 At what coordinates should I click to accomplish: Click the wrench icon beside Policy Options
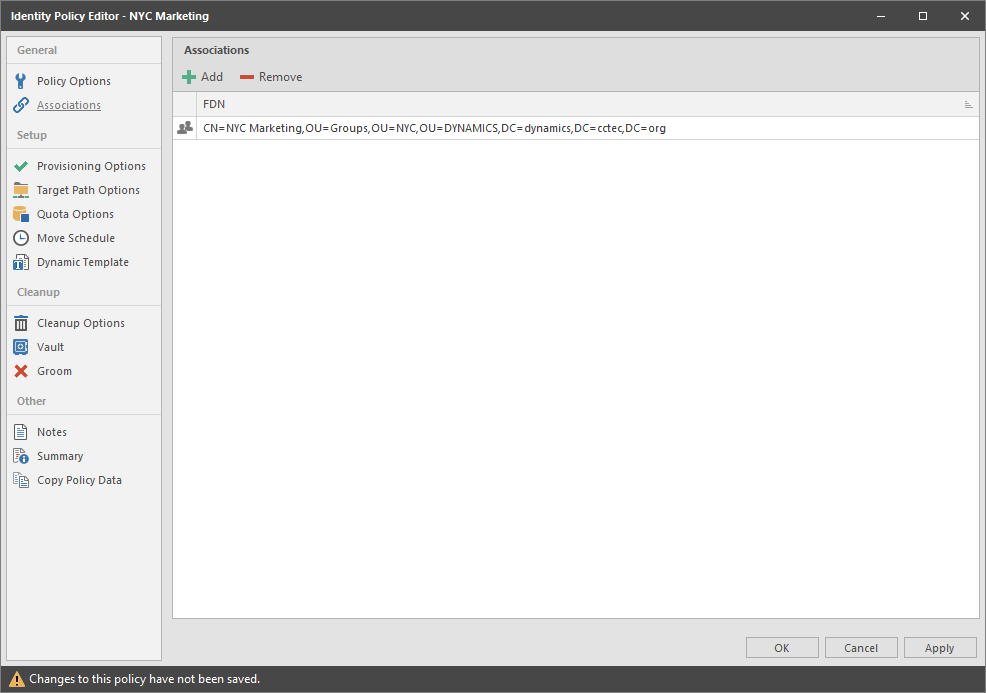pyautogui.click(x=21, y=81)
